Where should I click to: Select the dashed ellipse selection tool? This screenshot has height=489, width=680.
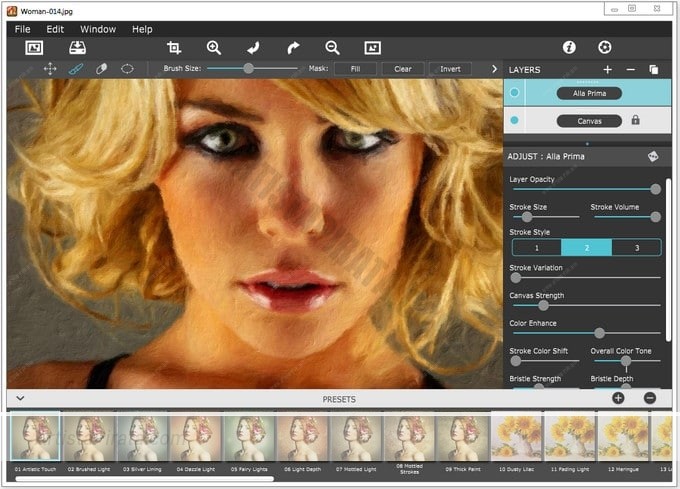point(127,68)
